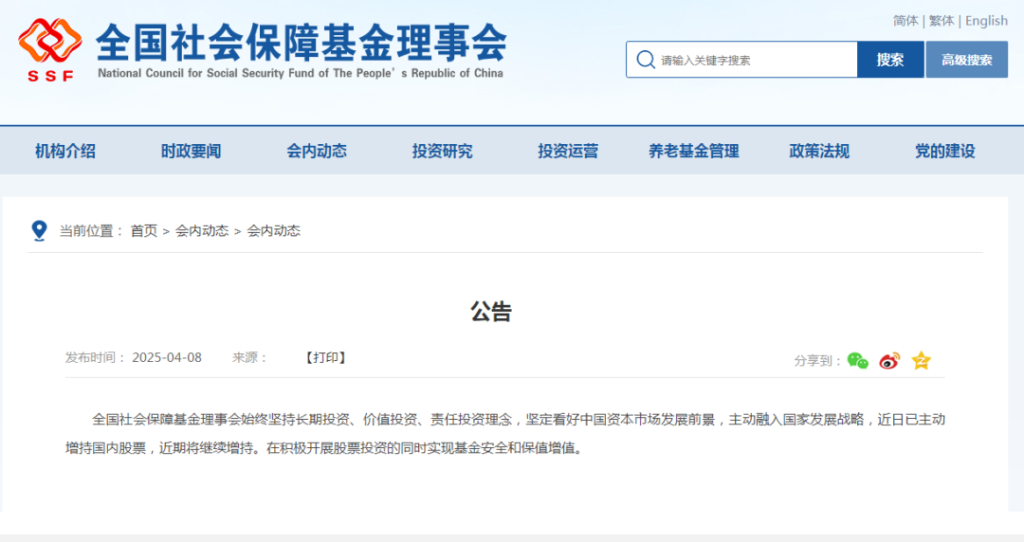Open the 养老基金管理 menu
Screen dimensions: 1024x542
tap(694, 151)
